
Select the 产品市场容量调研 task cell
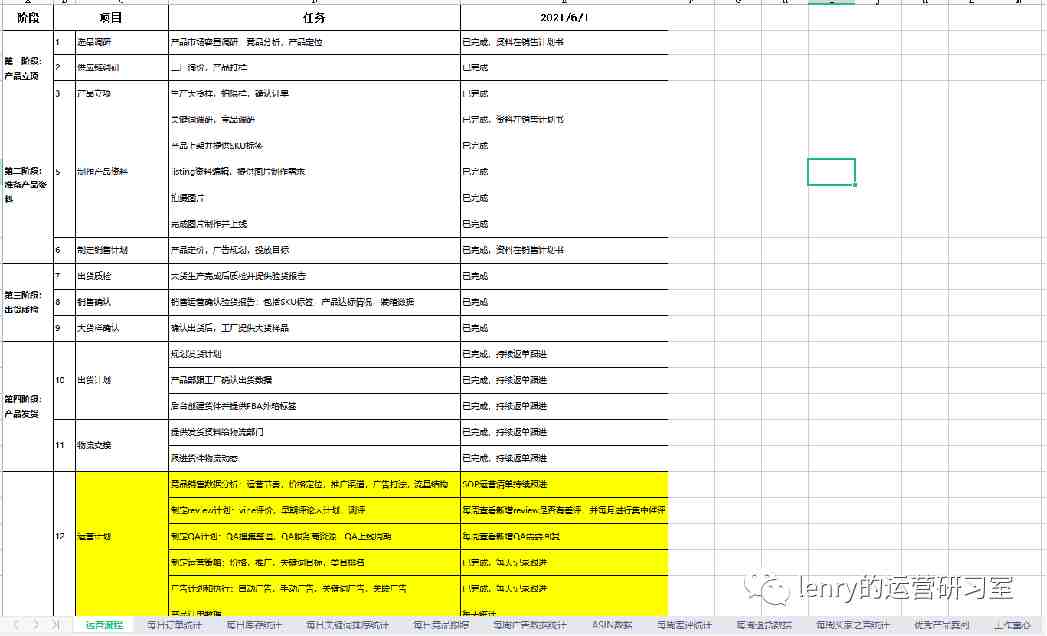[314, 42]
